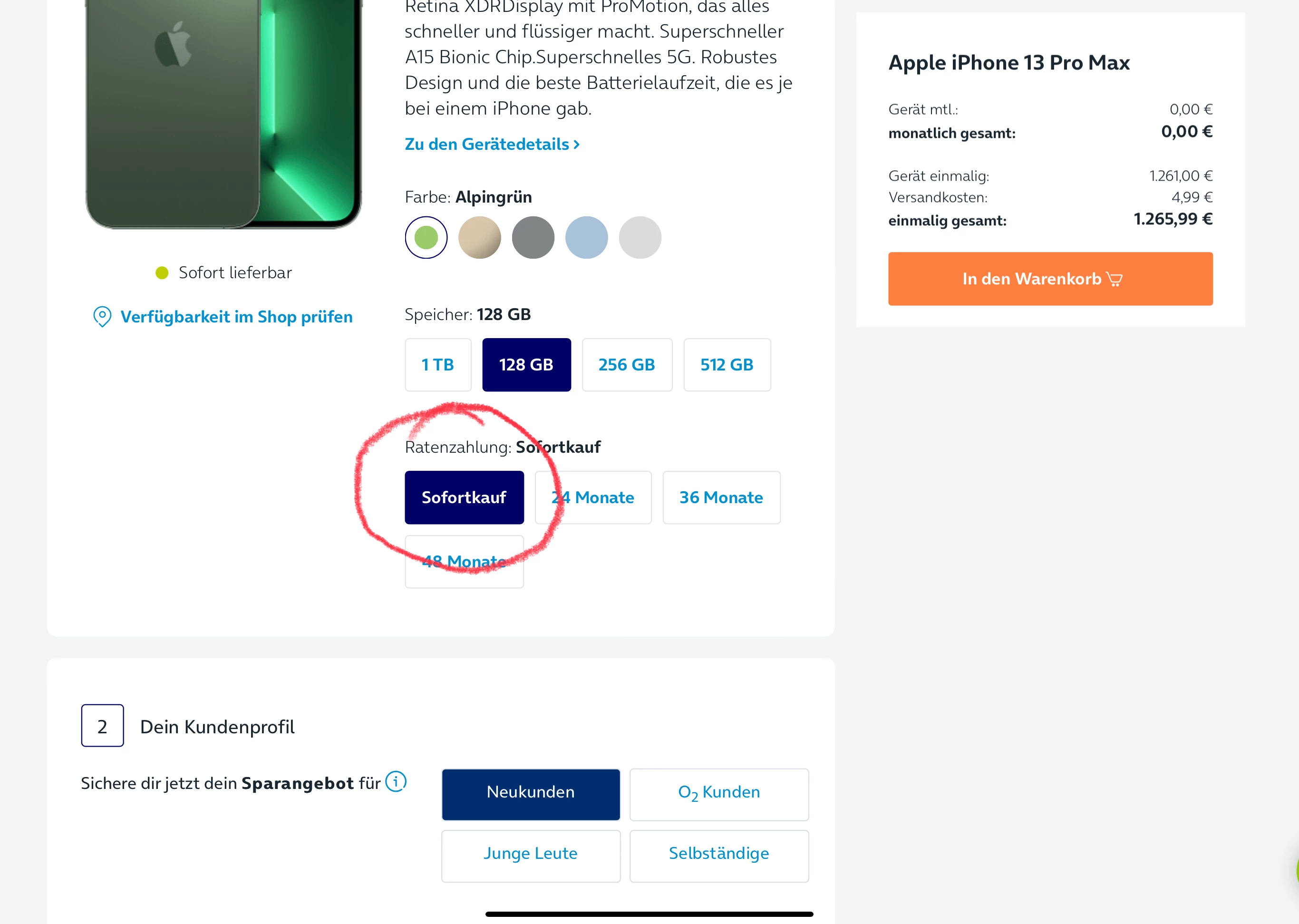
Task: Select the Sofortkauf payment option
Action: click(x=464, y=497)
